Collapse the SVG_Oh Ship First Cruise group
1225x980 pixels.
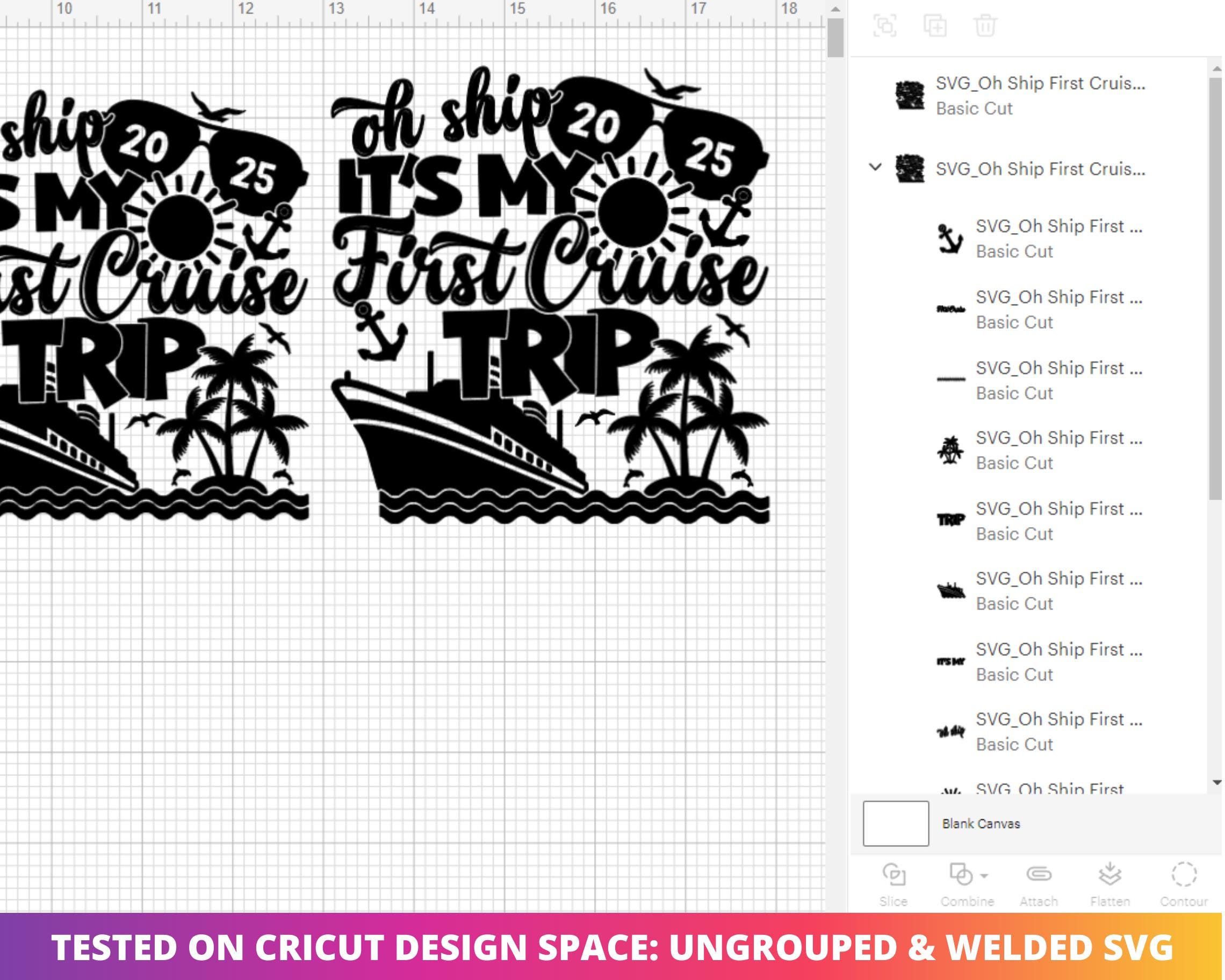(x=876, y=168)
